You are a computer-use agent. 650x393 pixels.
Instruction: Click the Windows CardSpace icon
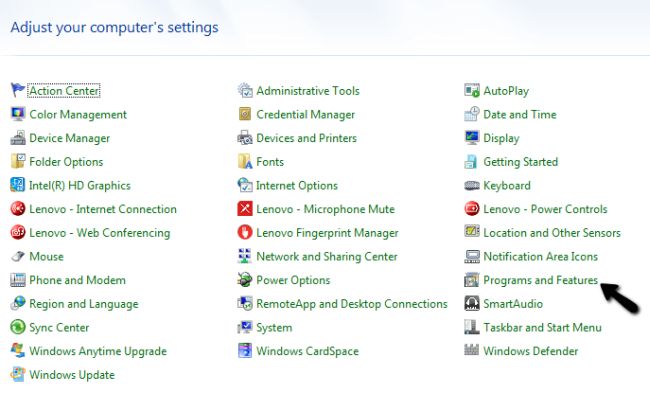pos(245,351)
